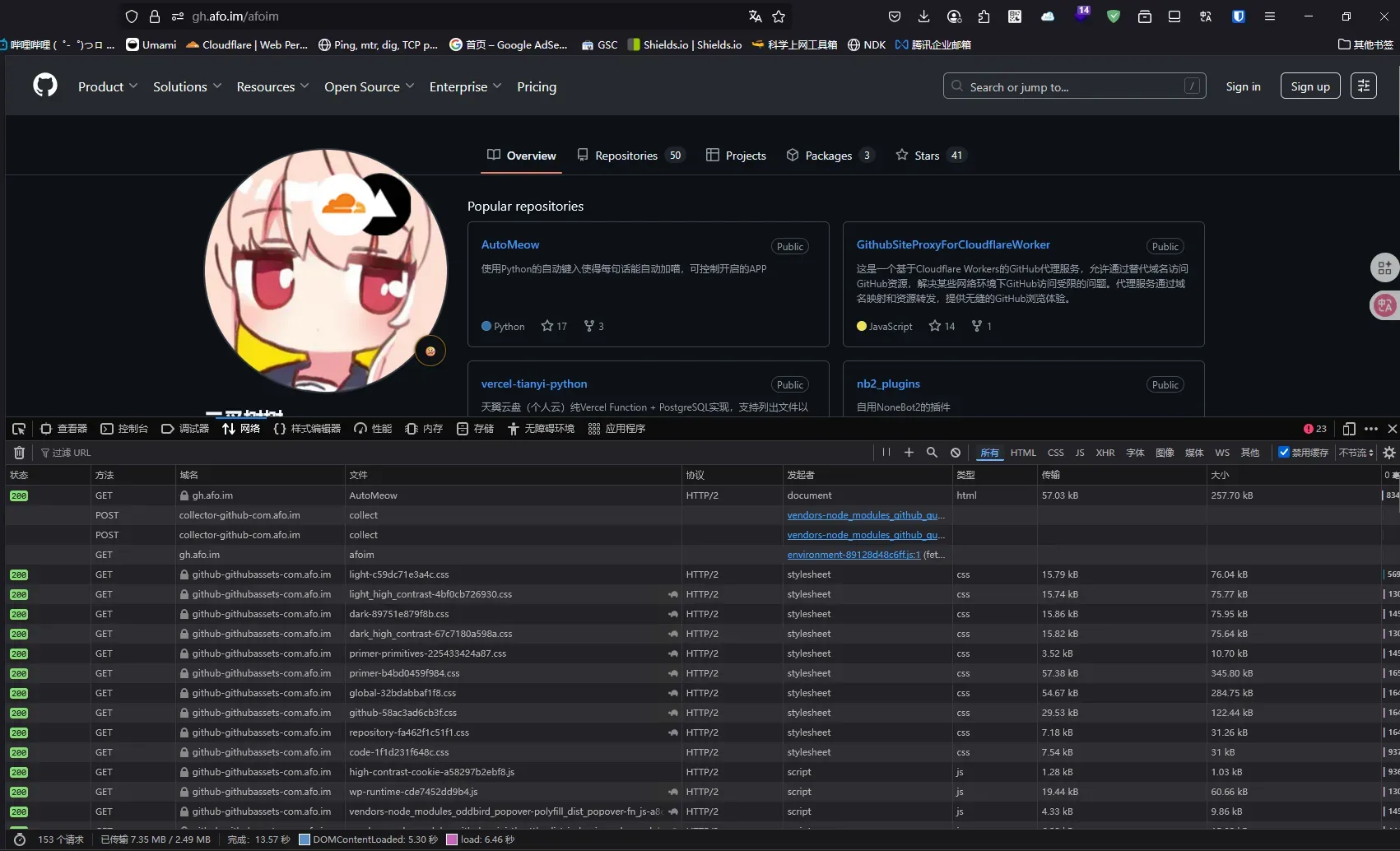Open the AutoMeow repository link

tap(510, 244)
